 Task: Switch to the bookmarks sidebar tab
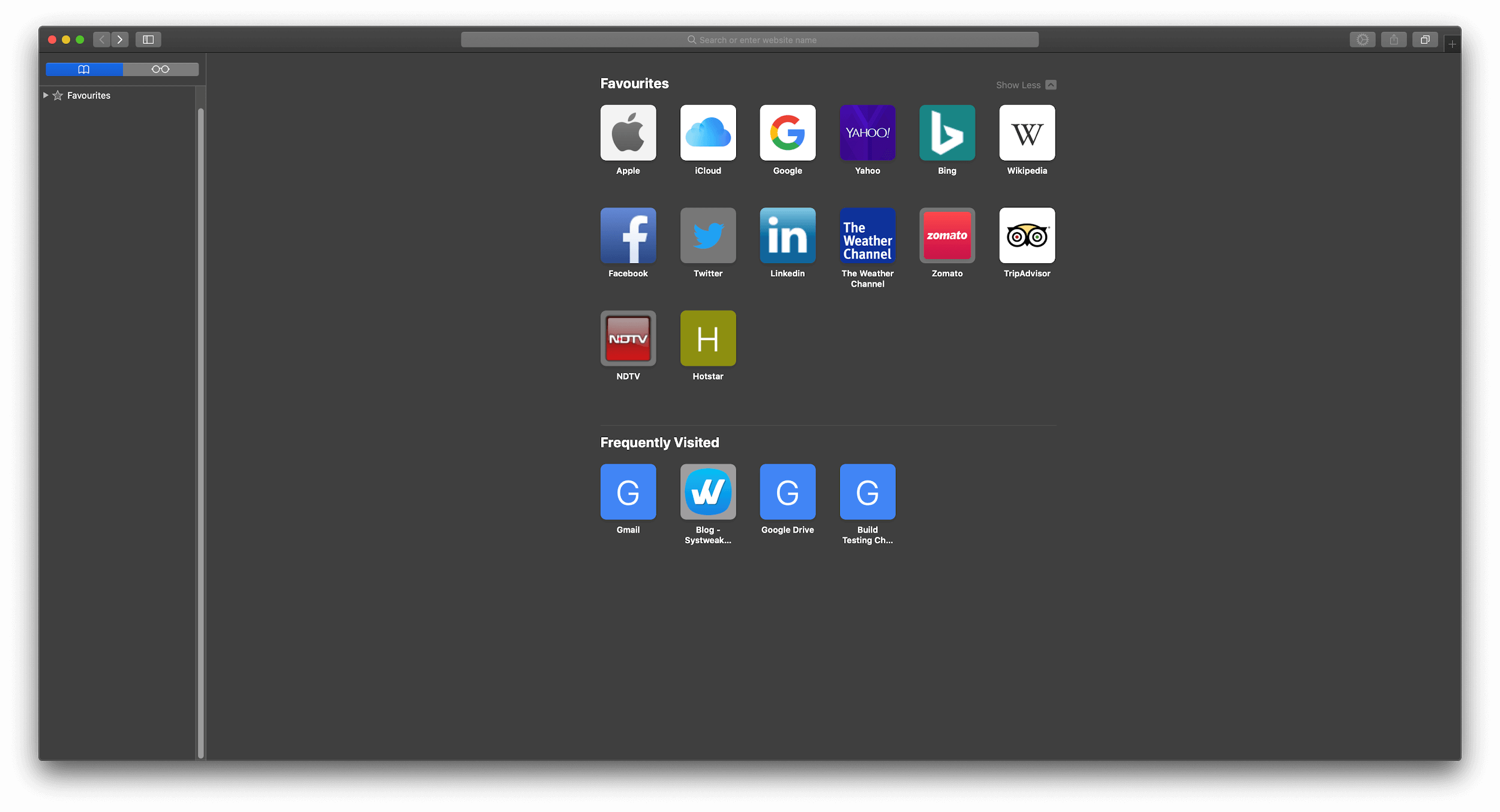pyautogui.click(x=84, y=68)
